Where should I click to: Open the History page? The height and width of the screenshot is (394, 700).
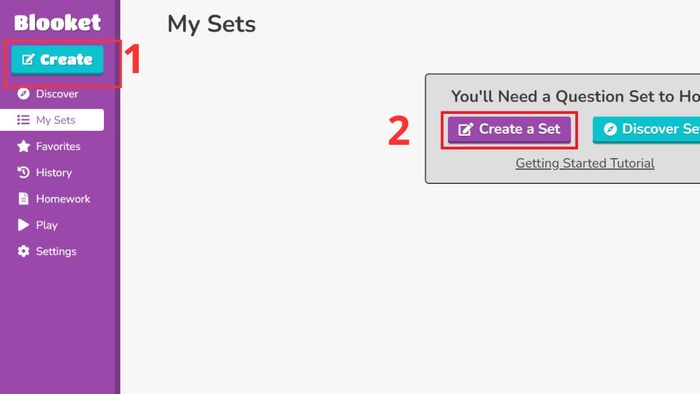click(x=52, y=172)
